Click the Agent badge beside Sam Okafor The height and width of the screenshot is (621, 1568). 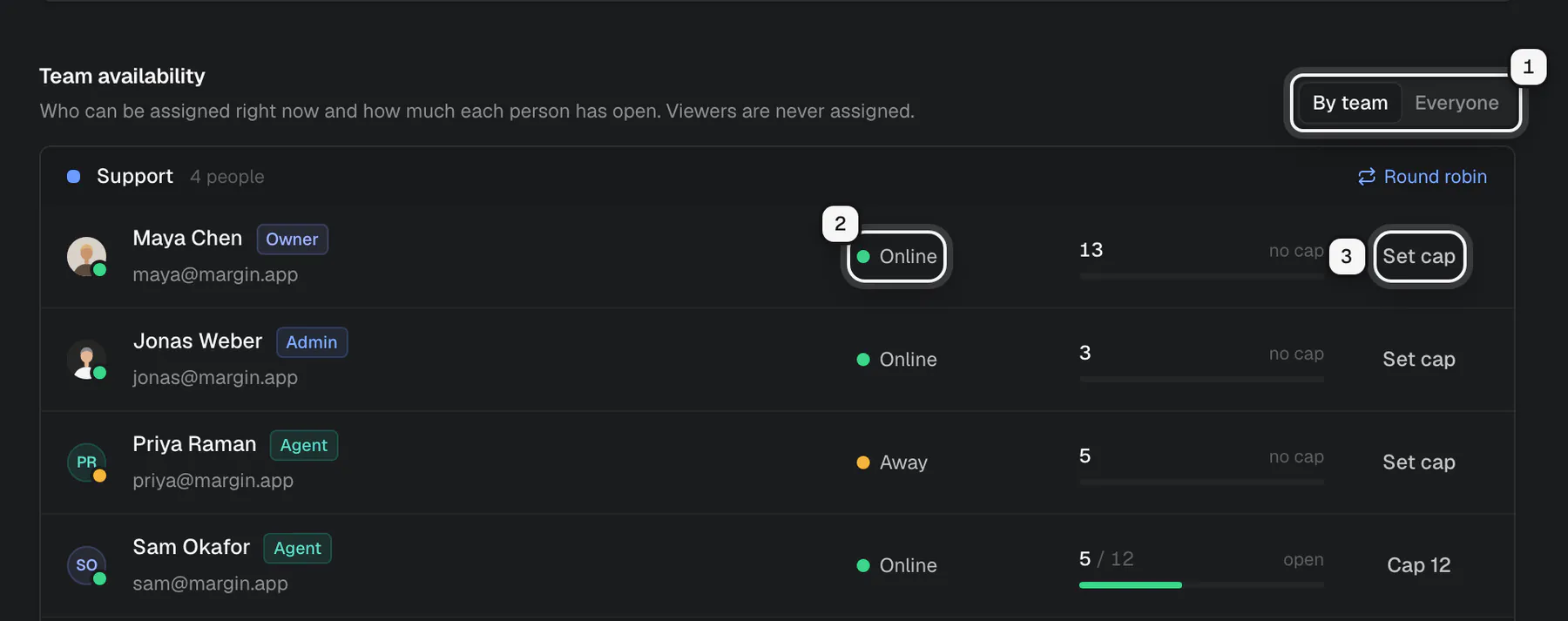coord(297,547)
